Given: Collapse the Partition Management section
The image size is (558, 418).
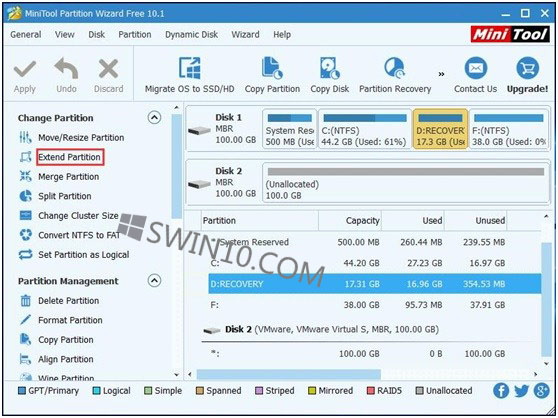Looking at the screenshot, I should click(x=154, y=281).
